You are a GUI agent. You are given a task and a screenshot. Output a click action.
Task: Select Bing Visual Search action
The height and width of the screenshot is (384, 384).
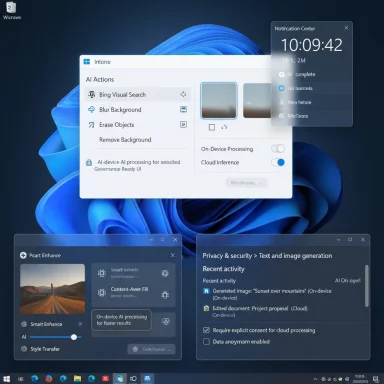[138, 95]
